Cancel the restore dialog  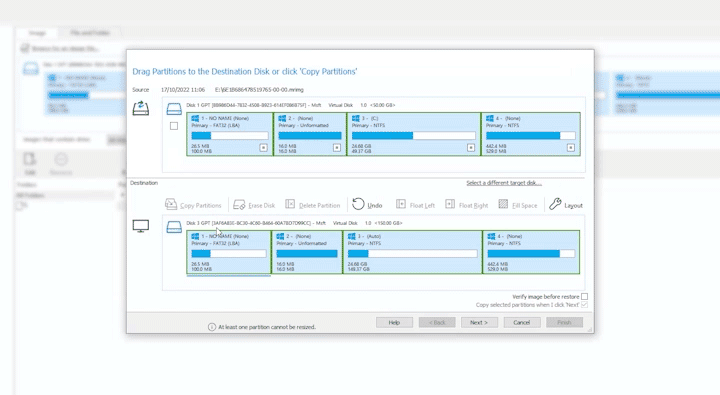click(522, 322)
